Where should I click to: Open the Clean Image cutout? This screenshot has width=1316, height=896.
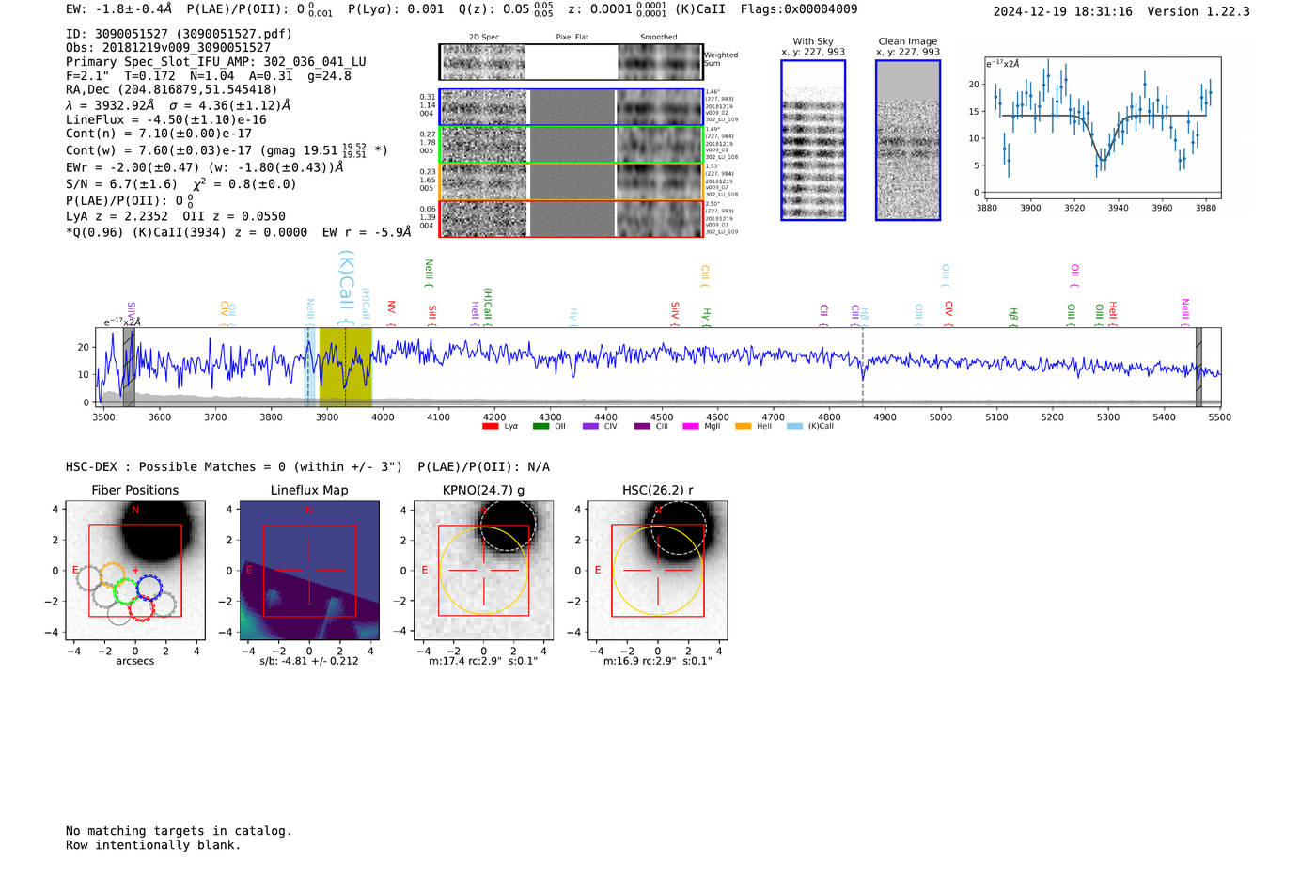pyautogui.click(x=908, y=140)
